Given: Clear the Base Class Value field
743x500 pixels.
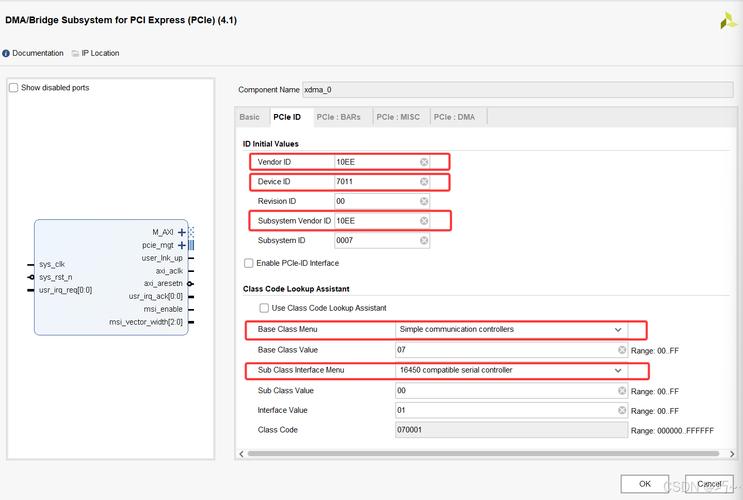Looking at the screenshot, I should (622, 350).
